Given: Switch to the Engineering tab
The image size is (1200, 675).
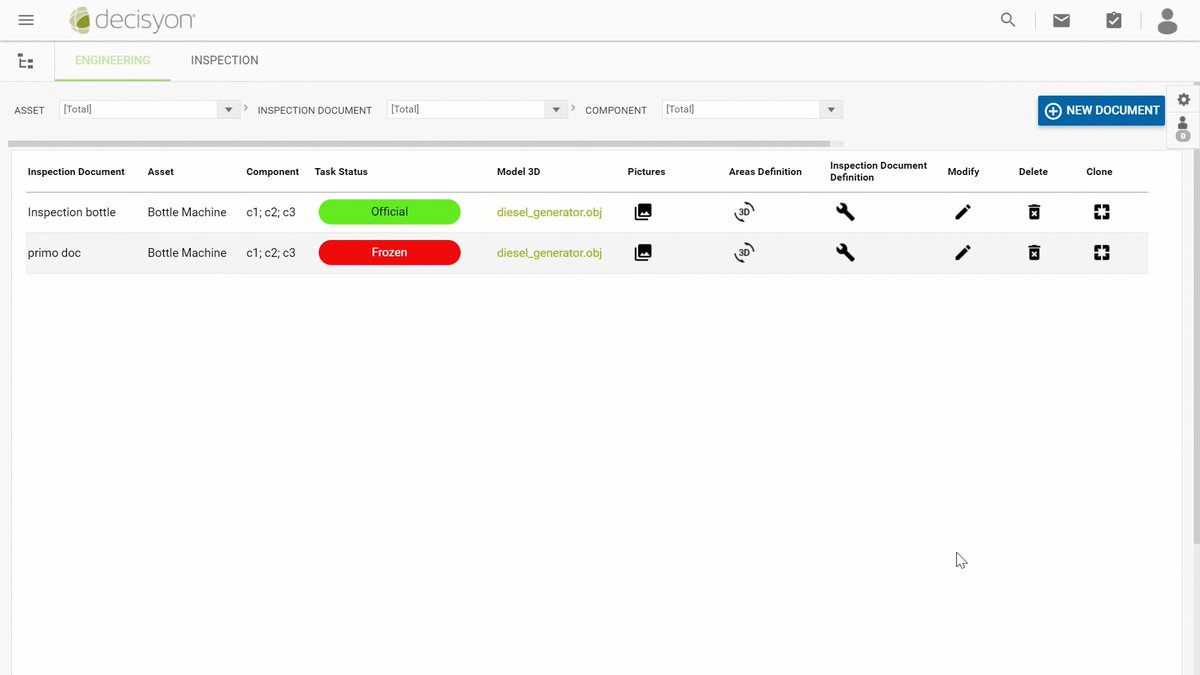Looking at the screenshot, I should pos(113,60).
